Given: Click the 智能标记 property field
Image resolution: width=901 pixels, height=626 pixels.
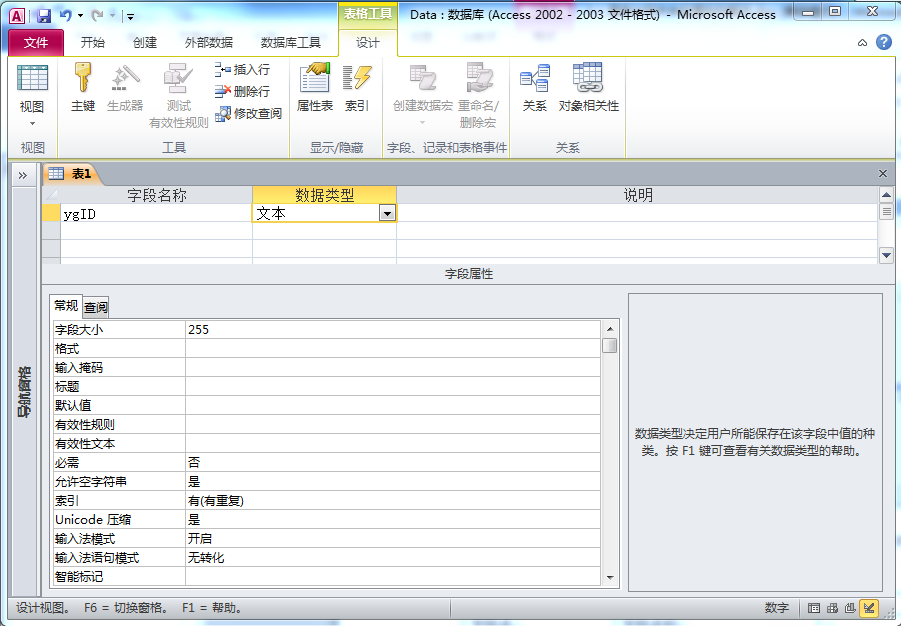Looking at the screenshot, I should (x=392, y=576).
